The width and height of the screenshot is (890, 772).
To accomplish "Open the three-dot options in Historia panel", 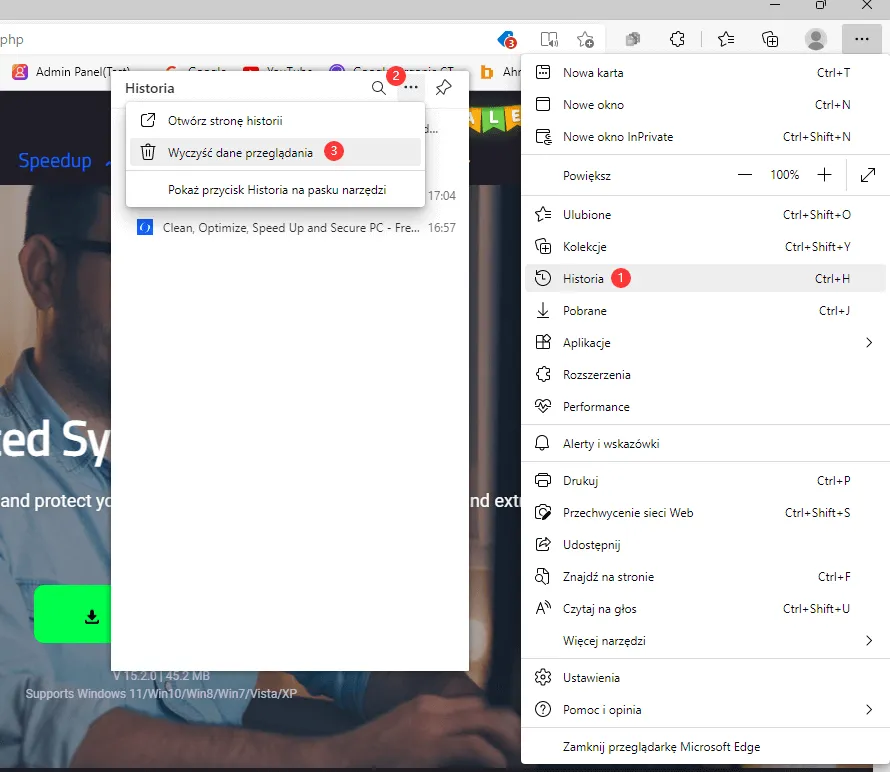I will [x=411, y=88].
